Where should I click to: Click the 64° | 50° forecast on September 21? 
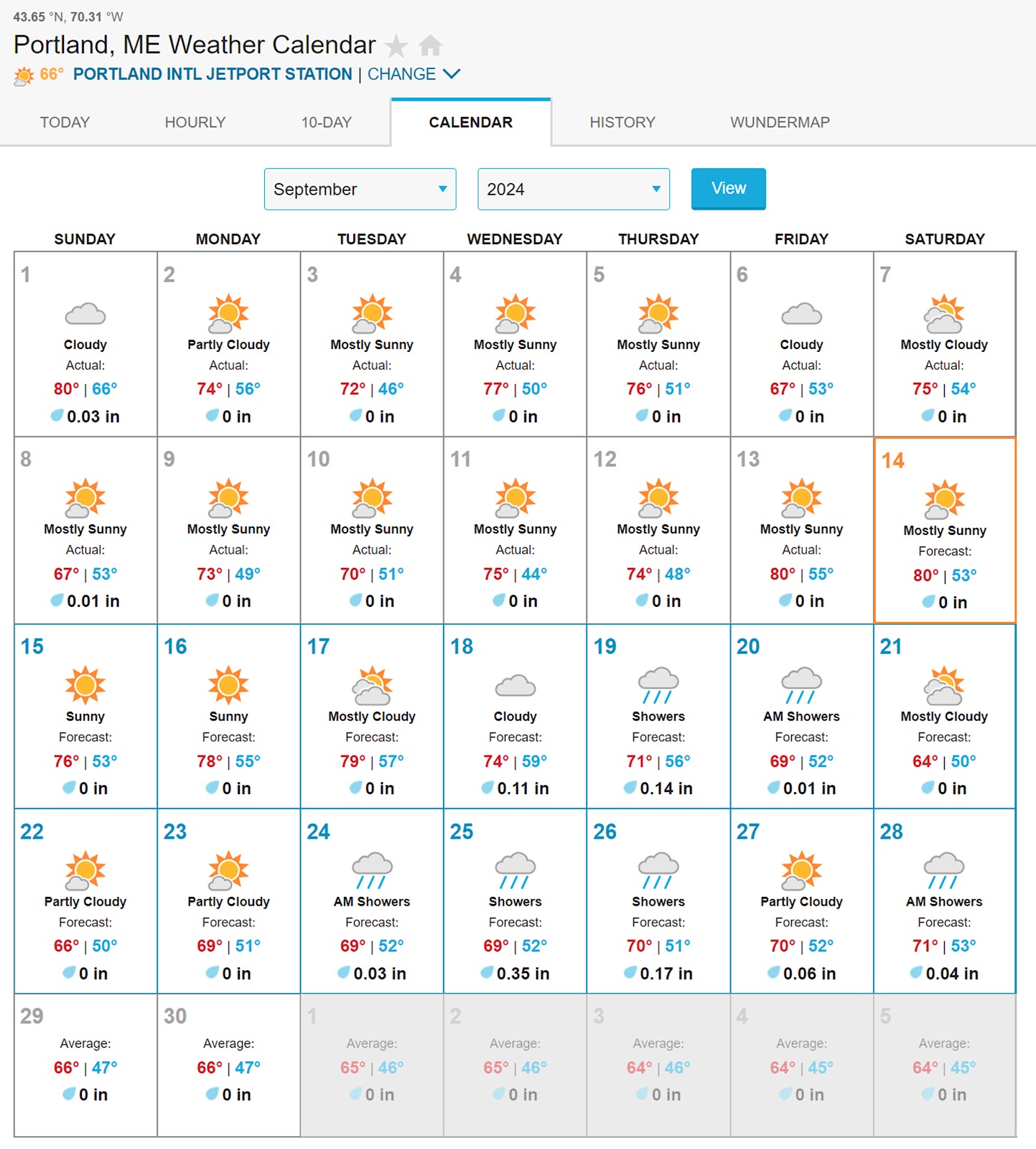(x=944, y=761)
